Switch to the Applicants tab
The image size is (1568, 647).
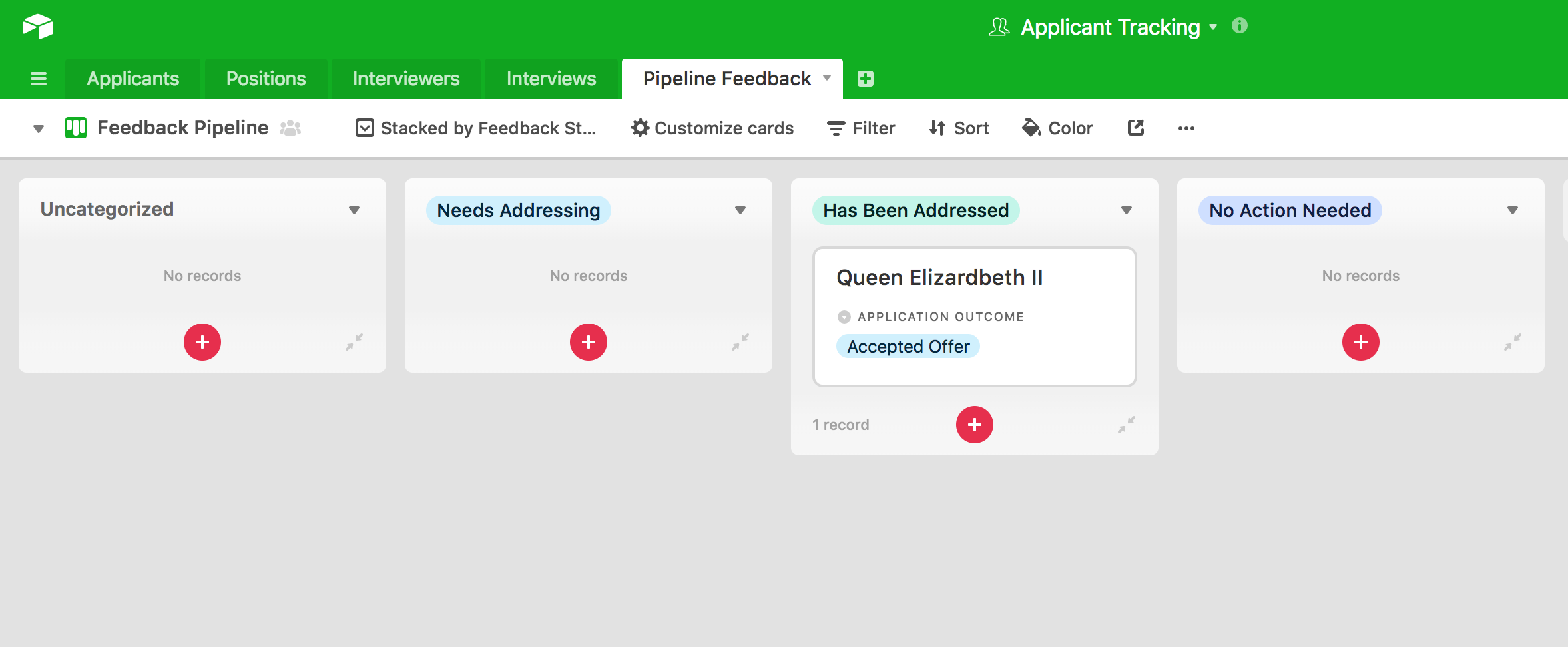coord(133,79)
